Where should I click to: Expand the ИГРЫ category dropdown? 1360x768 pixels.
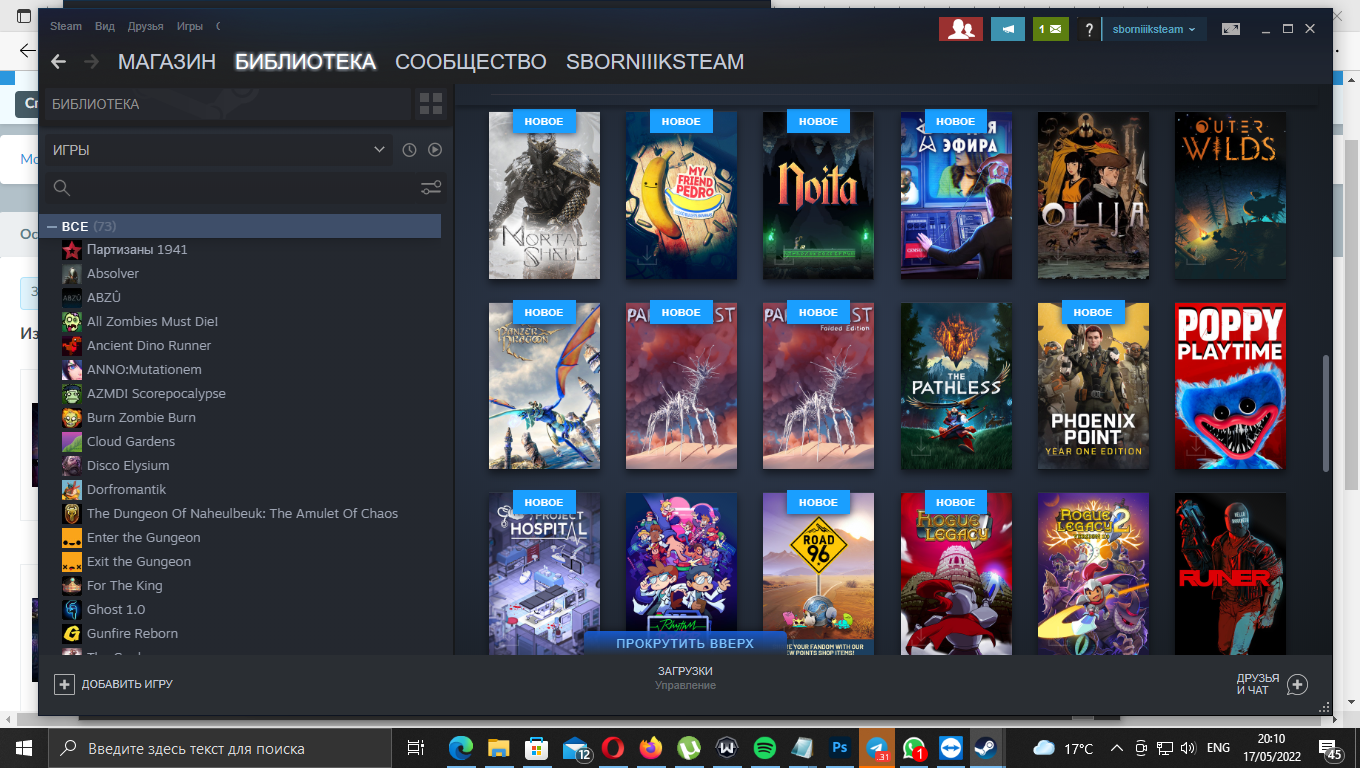pos(379,150)
